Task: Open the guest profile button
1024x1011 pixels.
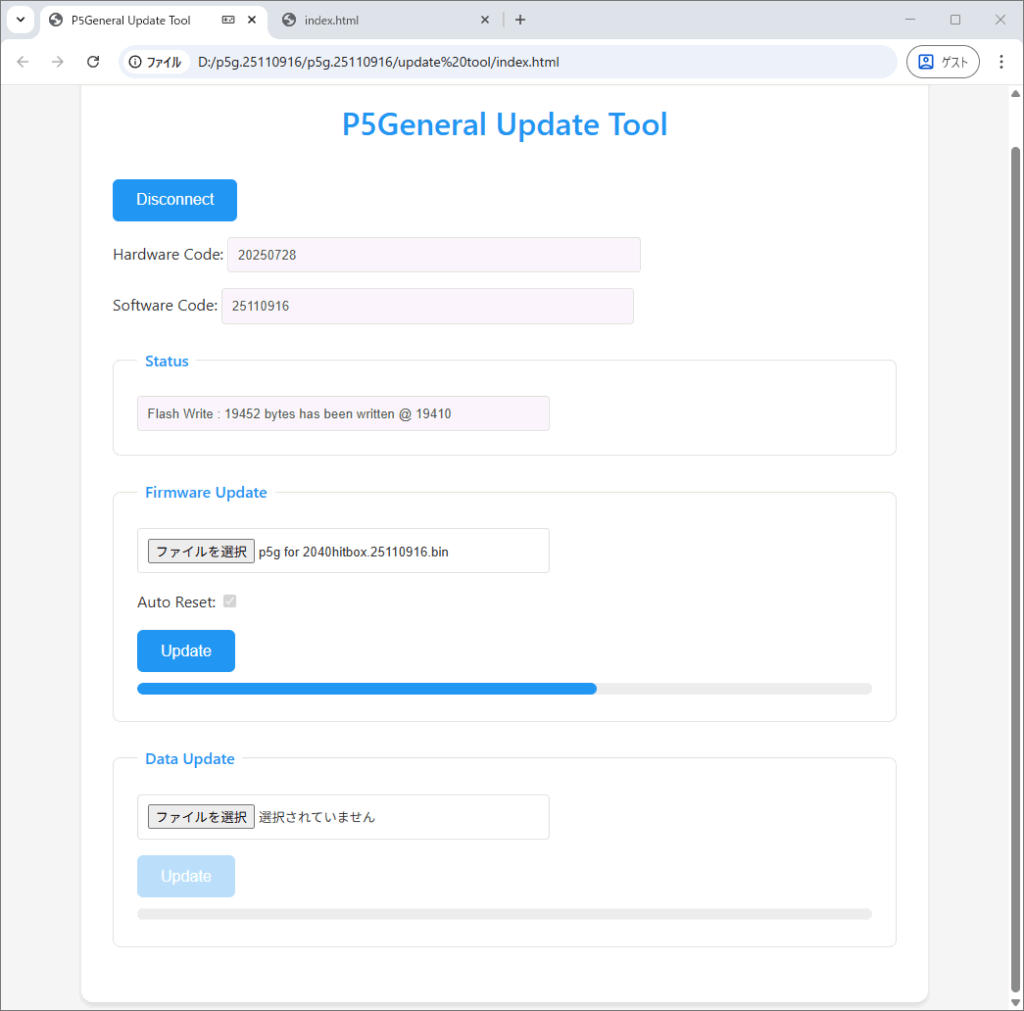Action: (x=942, y=62)
